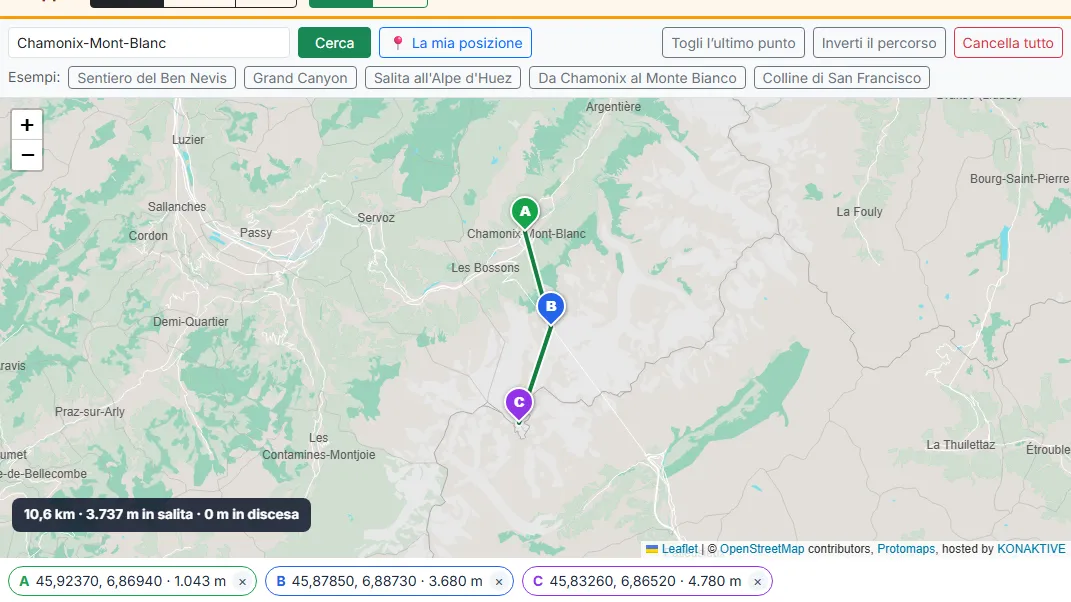Image resolution: width=1071 pixels, height=602 pixels.
Task: Click the Passy map label
Action: tap(255, 233)
